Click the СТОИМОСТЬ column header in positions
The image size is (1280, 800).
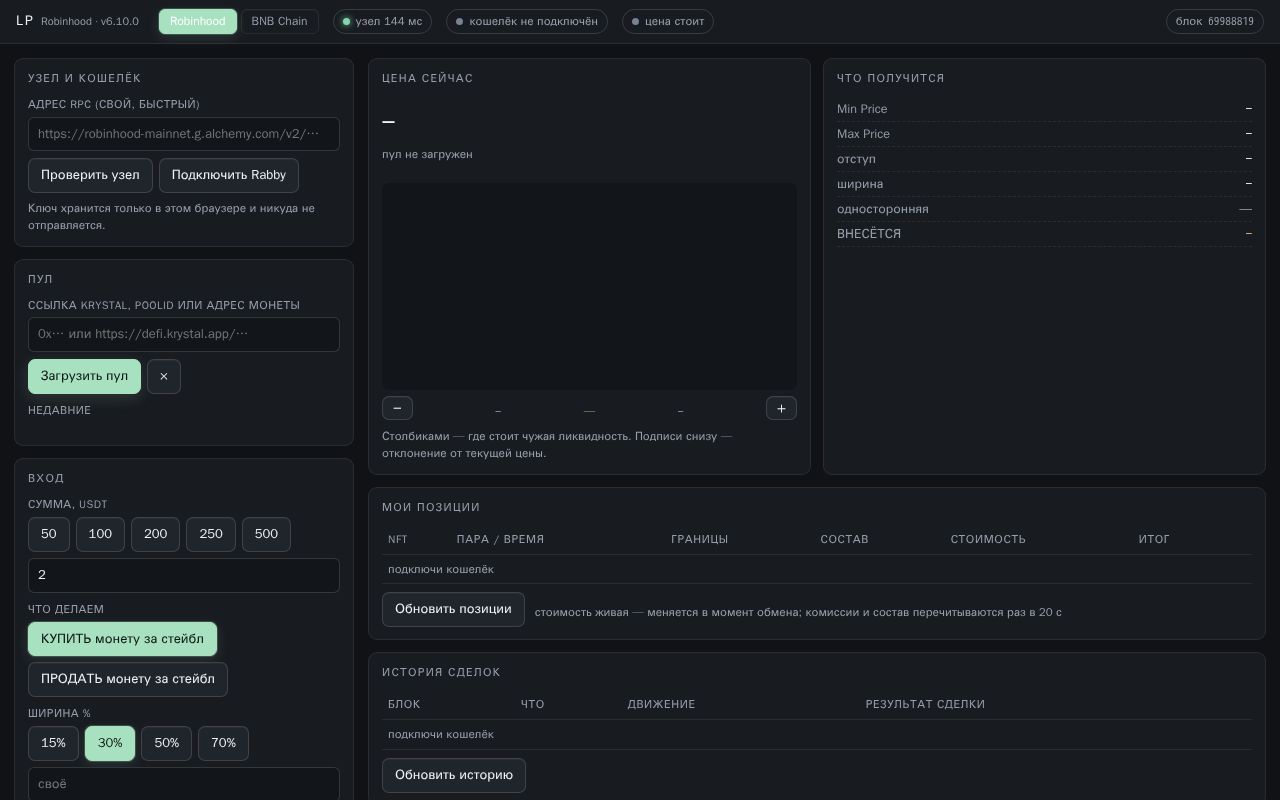click(x=988, y=539)
